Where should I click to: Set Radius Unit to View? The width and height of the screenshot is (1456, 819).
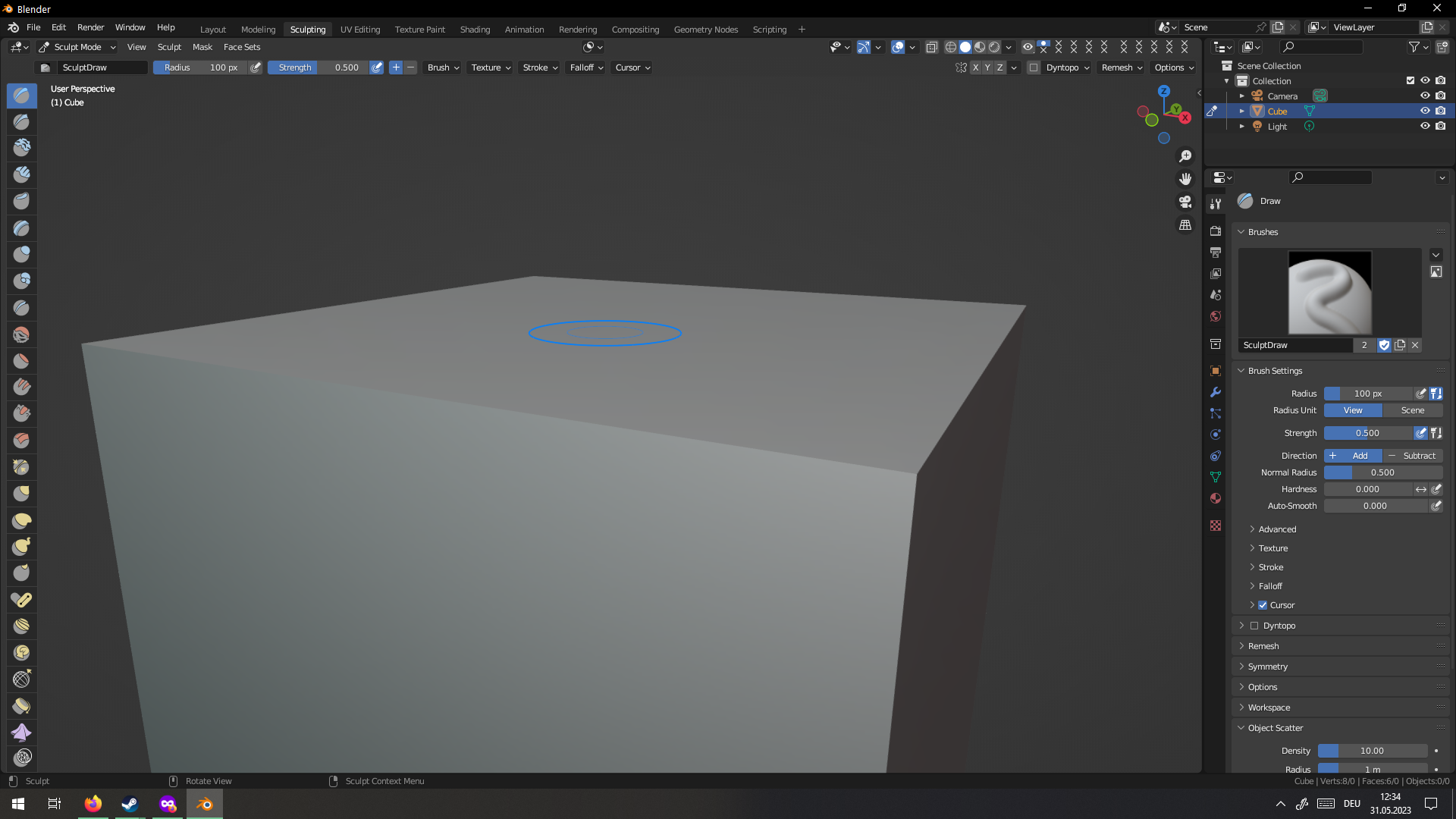(1353, 410)
